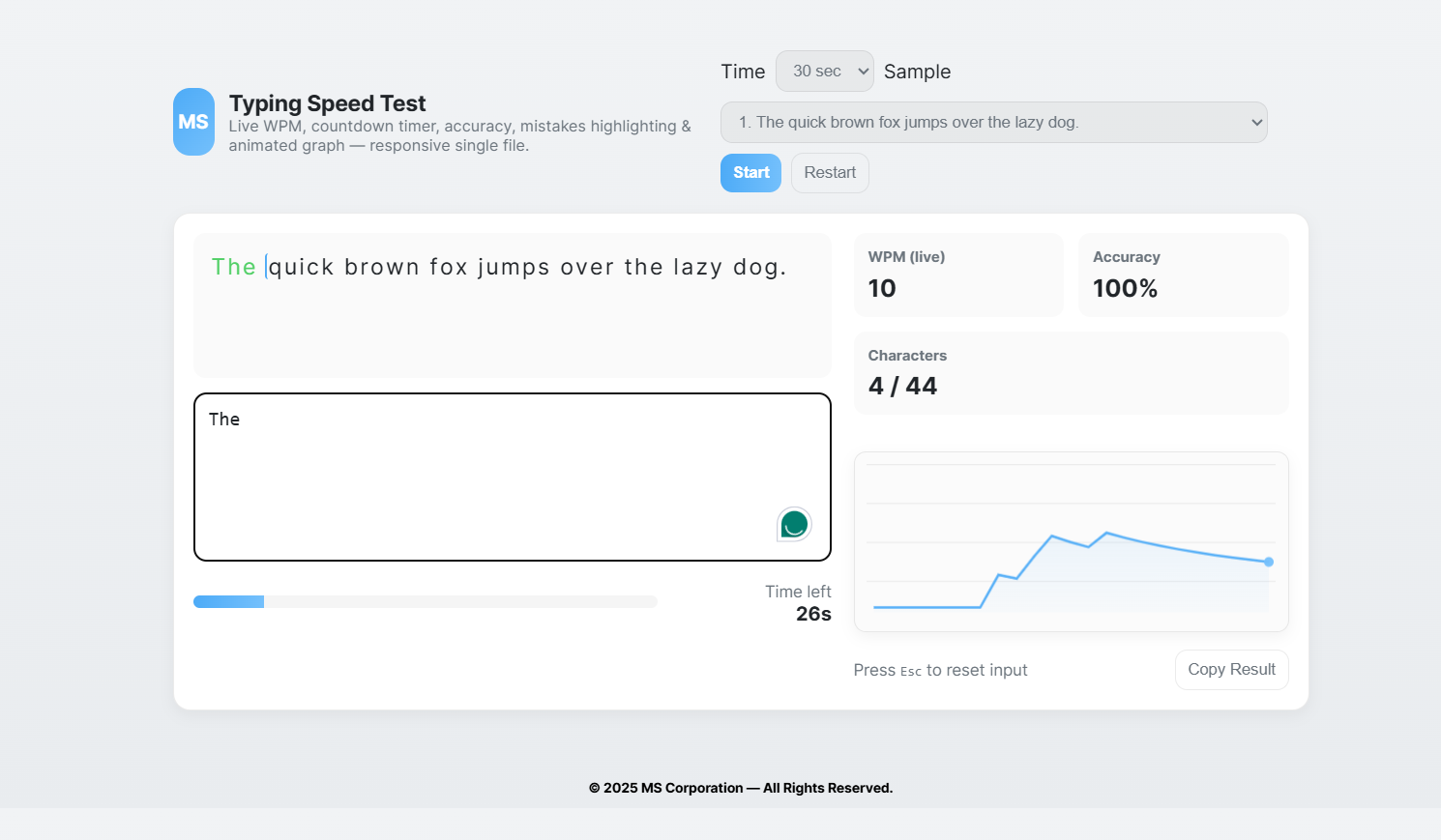Open the Time duration dropdown

(x=824, y=72)
